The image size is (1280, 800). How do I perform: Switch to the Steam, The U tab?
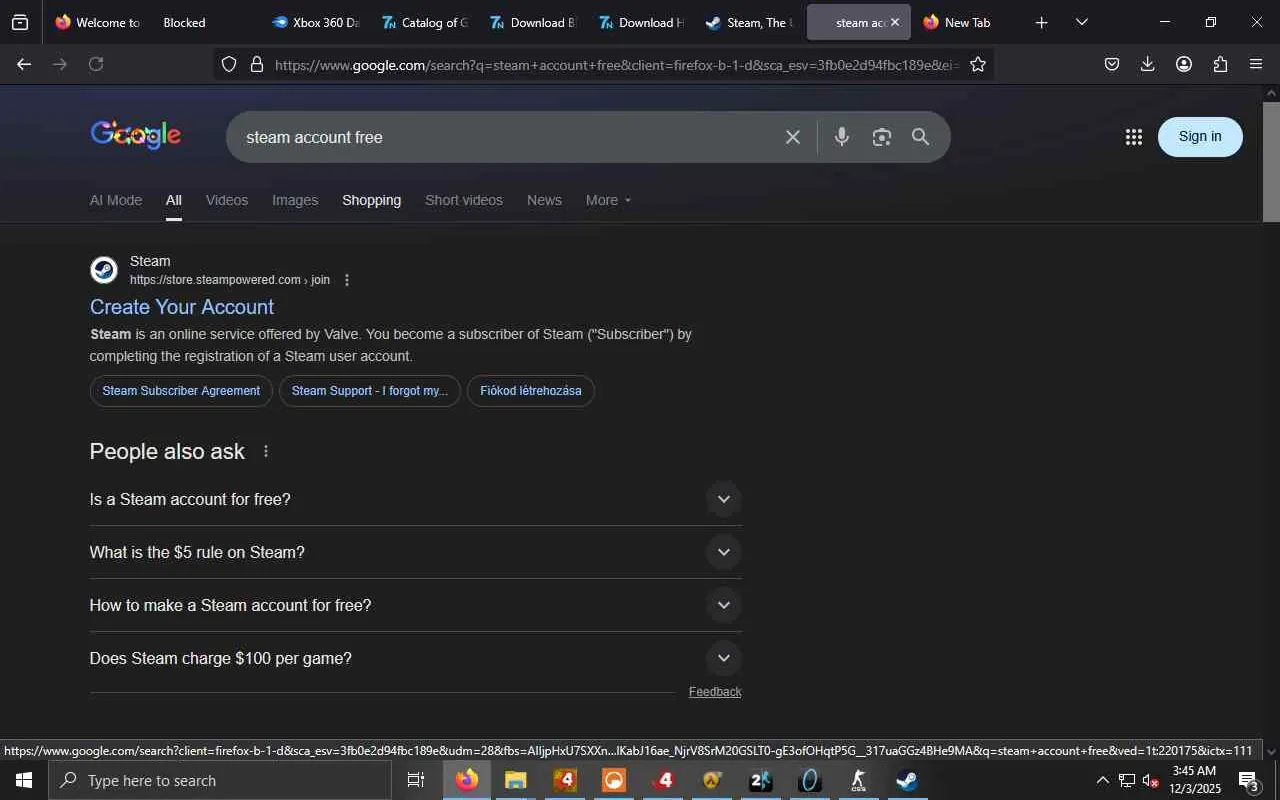(x=750, y=22)
